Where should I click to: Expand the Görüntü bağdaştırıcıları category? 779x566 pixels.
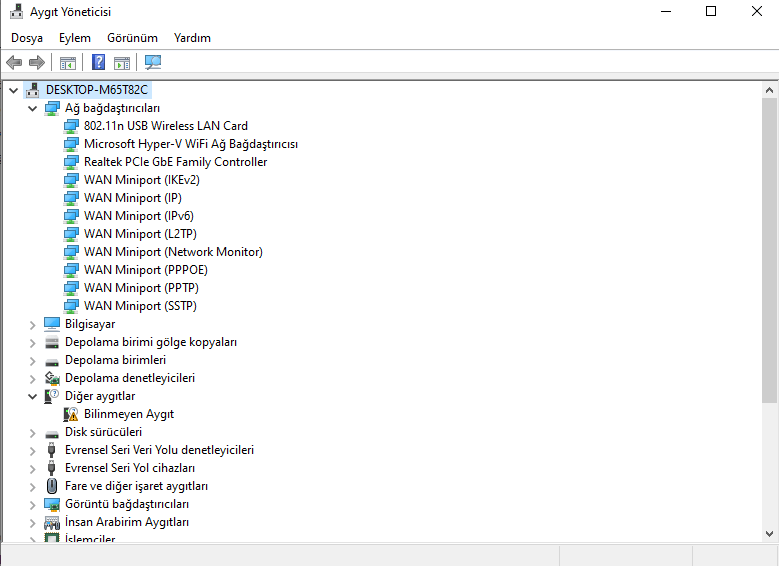(x=32, y=505)
